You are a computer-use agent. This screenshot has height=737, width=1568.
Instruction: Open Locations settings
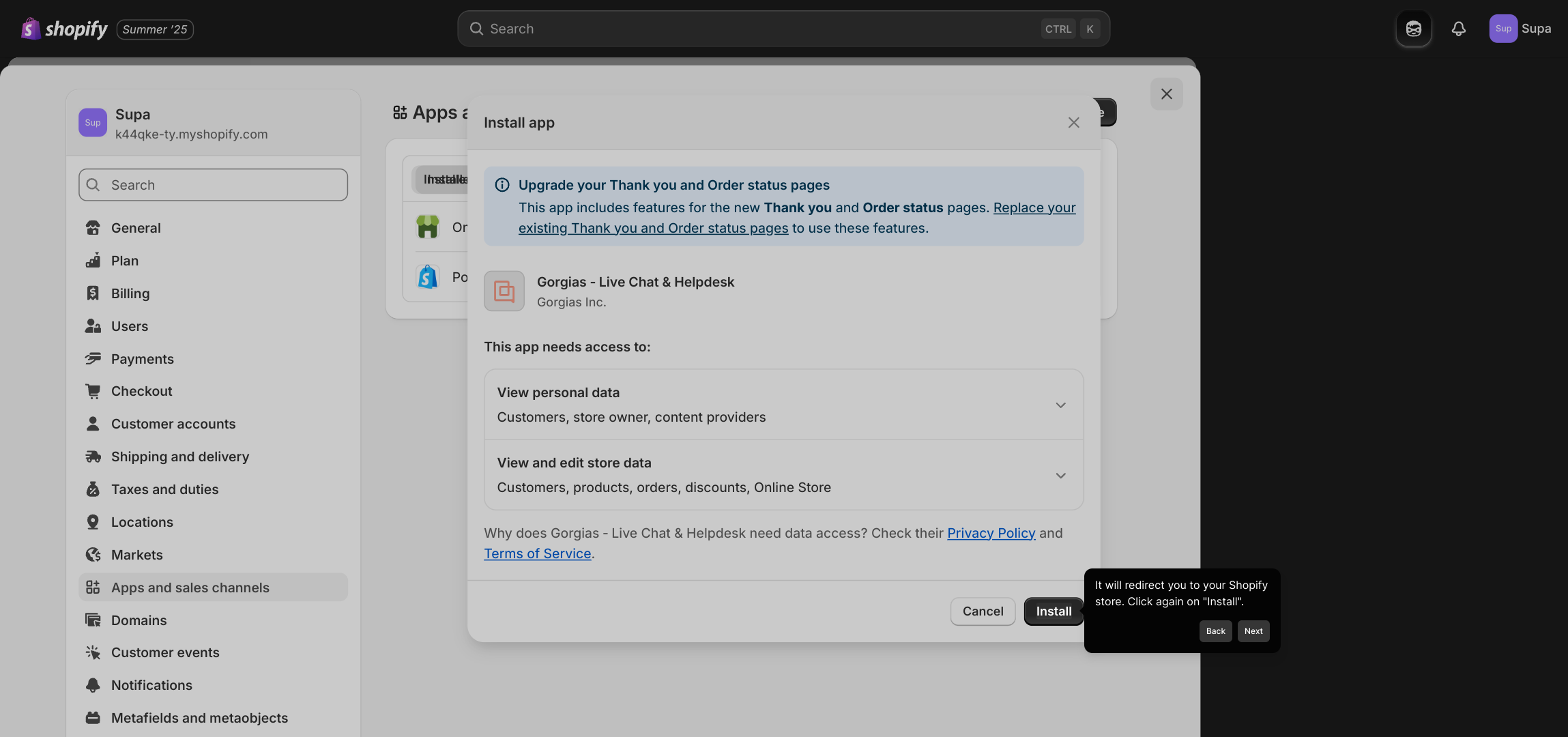(213, 522)
